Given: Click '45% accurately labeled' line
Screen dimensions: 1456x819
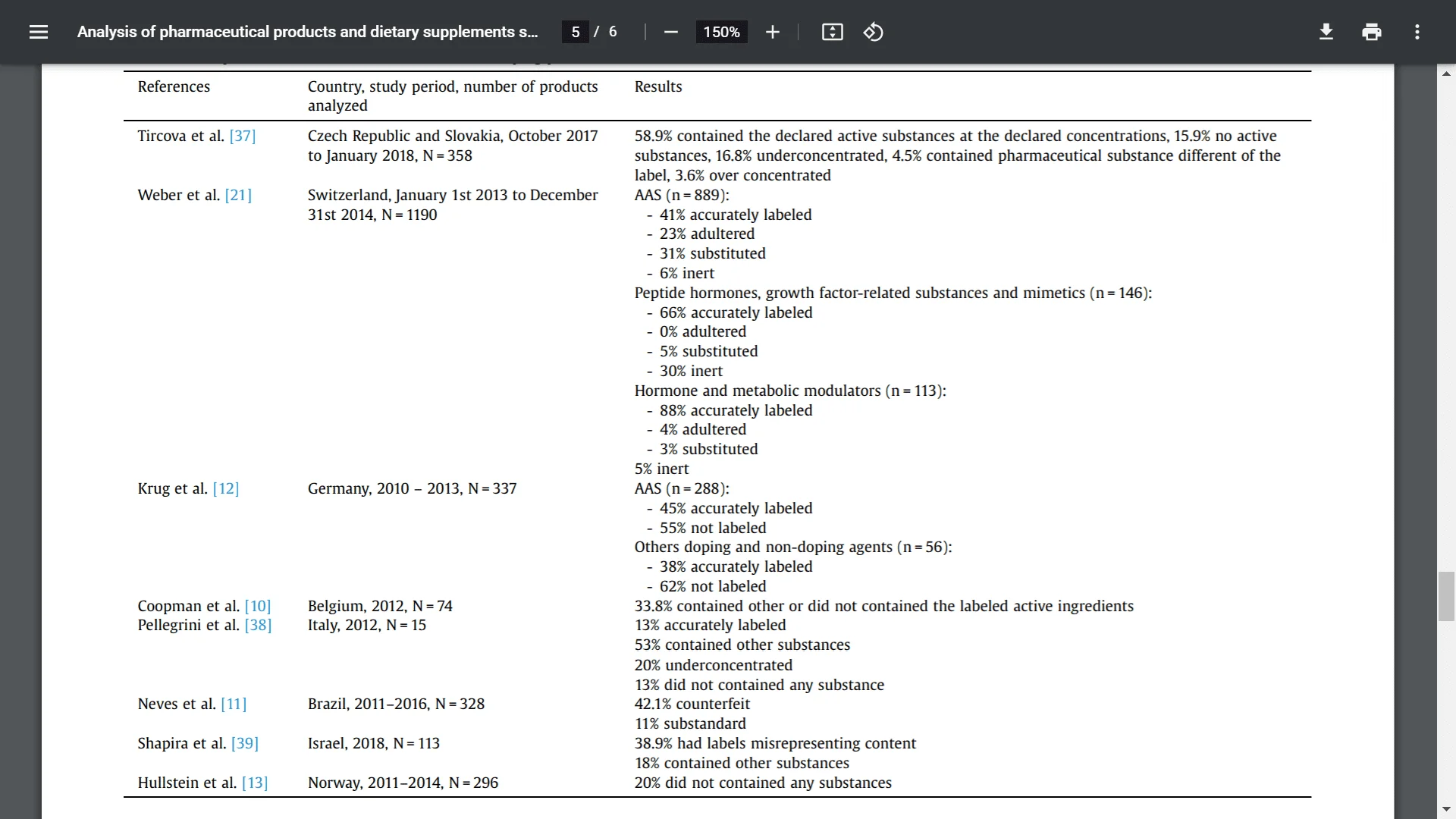Looking at the screenshot, I should point(736,508).
